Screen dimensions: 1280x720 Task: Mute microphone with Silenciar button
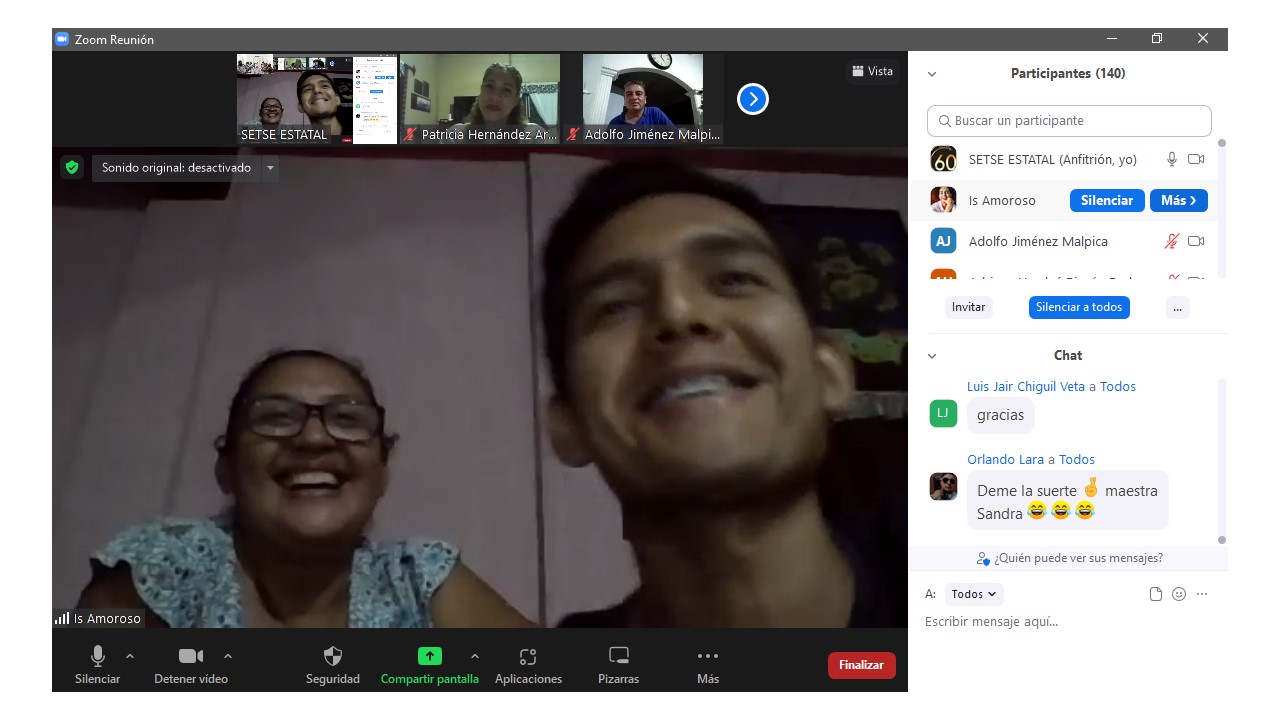[97, 665]
